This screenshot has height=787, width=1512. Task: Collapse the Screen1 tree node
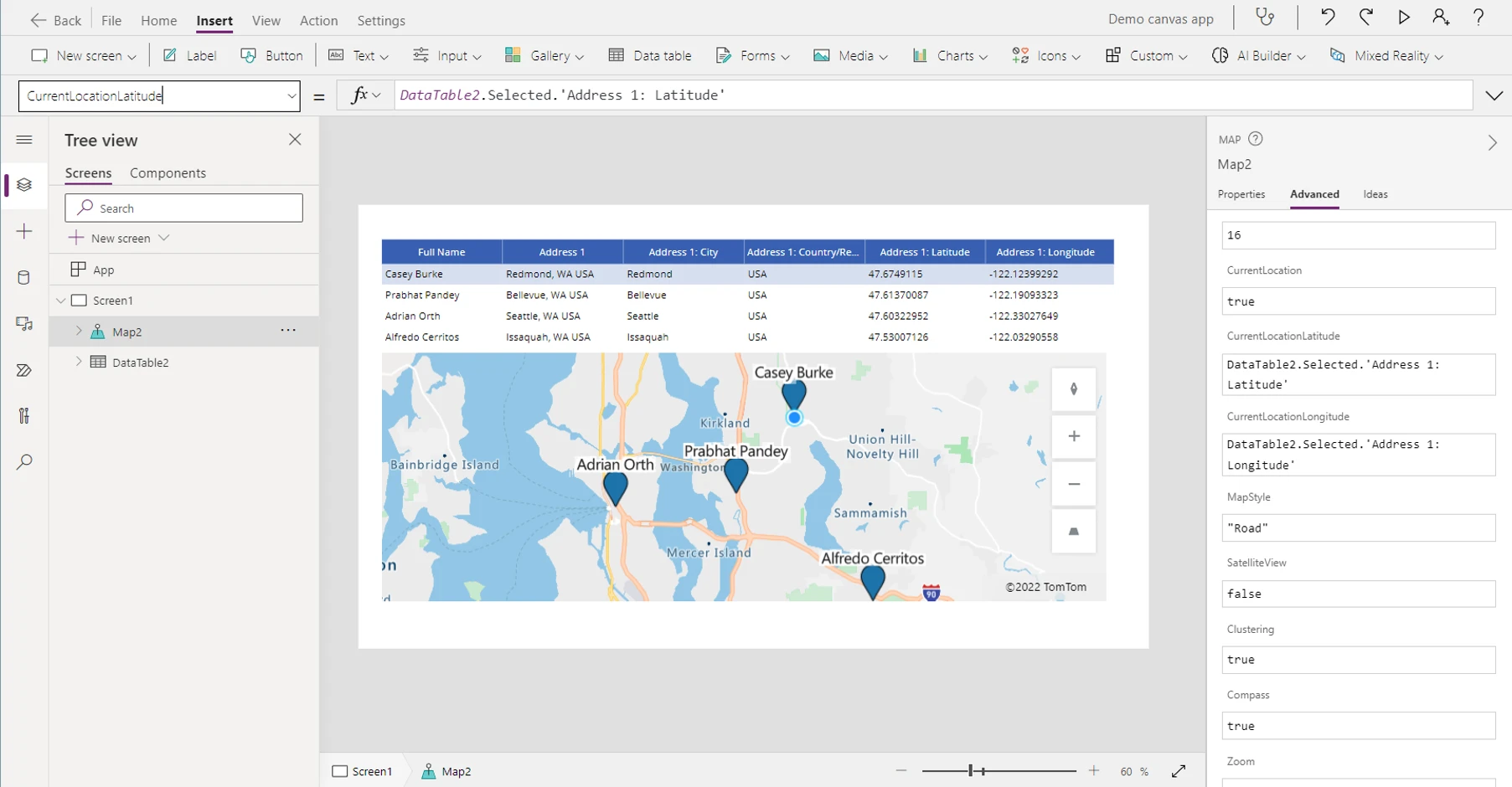pyautogui.click(x=60, y=301)
